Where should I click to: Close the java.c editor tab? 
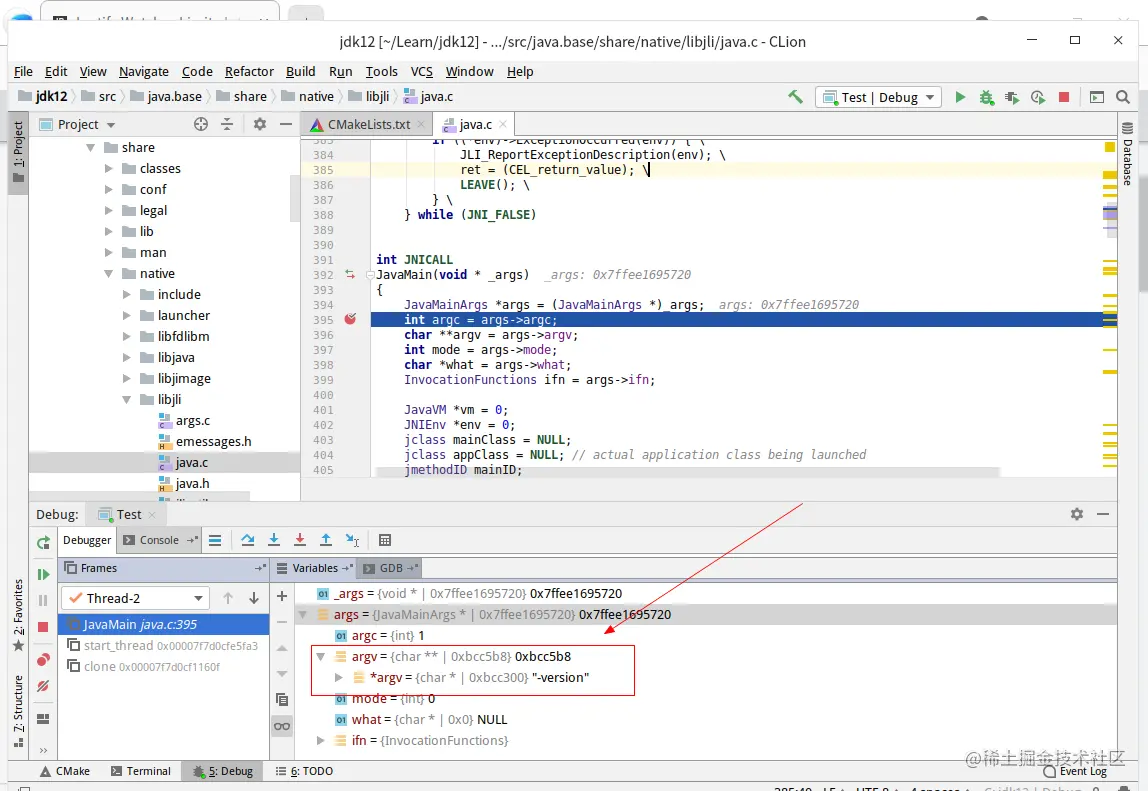(502, 125)
